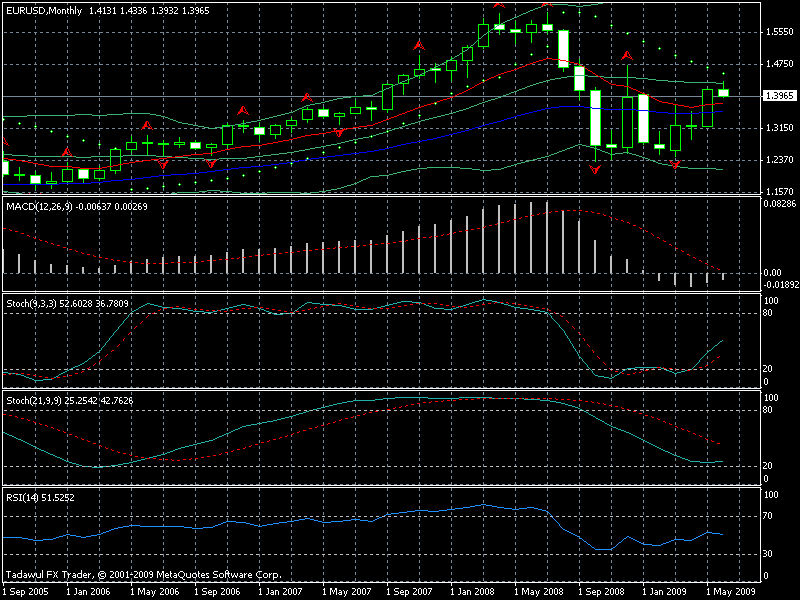Image resolution: width=800 pixels, height=600 pixels.
Task: Click the 1.2370 price axis value
Action: coord(780,160)
